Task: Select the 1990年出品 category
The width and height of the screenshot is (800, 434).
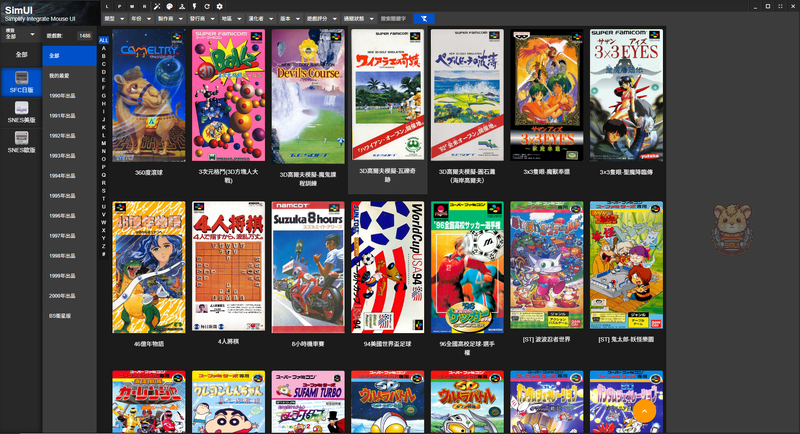Action: click(69, 95)
